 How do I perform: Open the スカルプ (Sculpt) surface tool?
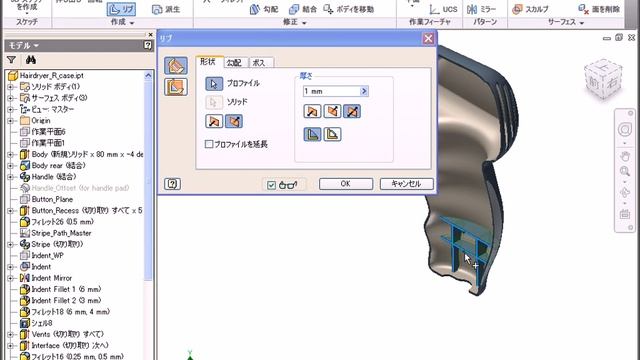[530, 9]
